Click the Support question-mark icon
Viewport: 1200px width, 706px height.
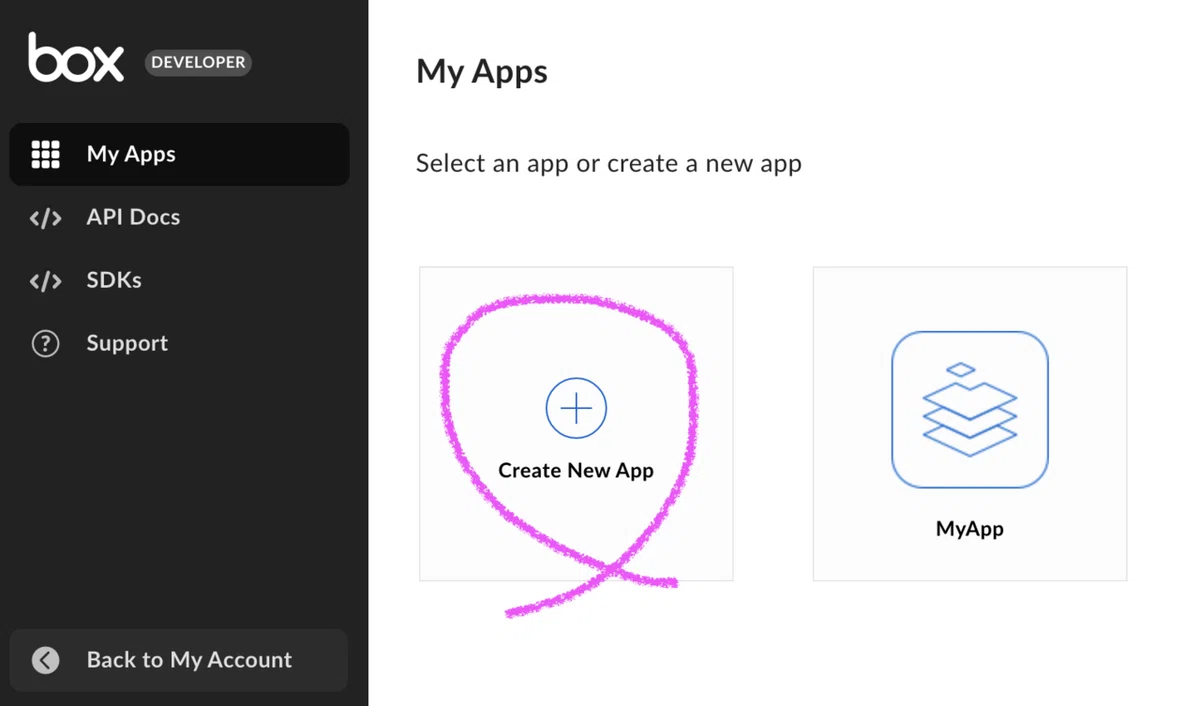46,343
